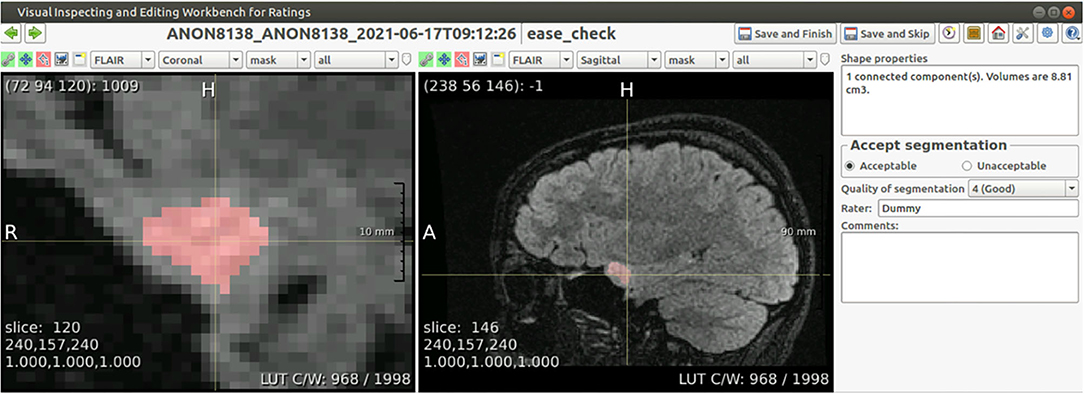Click 'slice: 120' text in Coronal viewer

[x=43, y=327]
